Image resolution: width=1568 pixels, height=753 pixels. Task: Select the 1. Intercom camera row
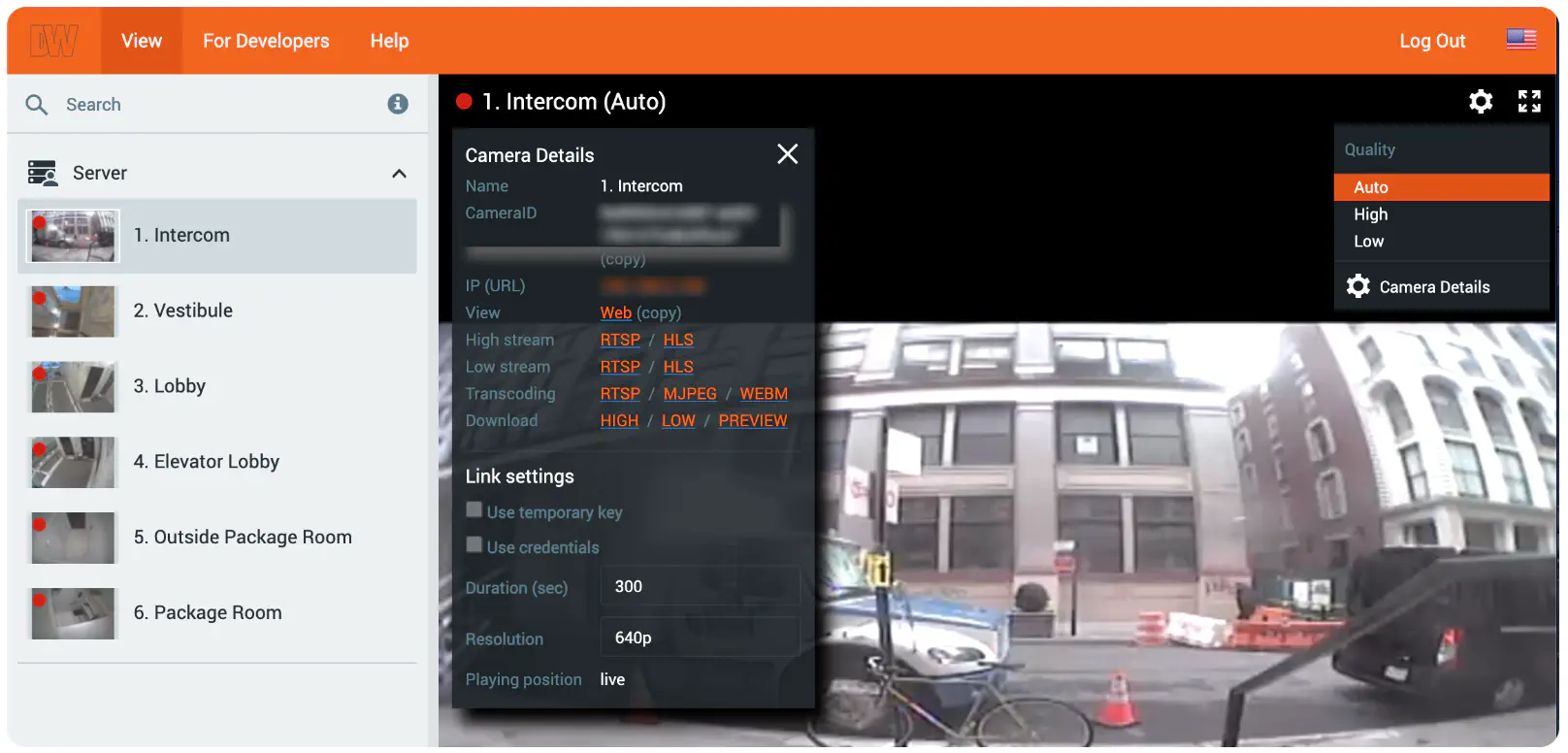217,236
